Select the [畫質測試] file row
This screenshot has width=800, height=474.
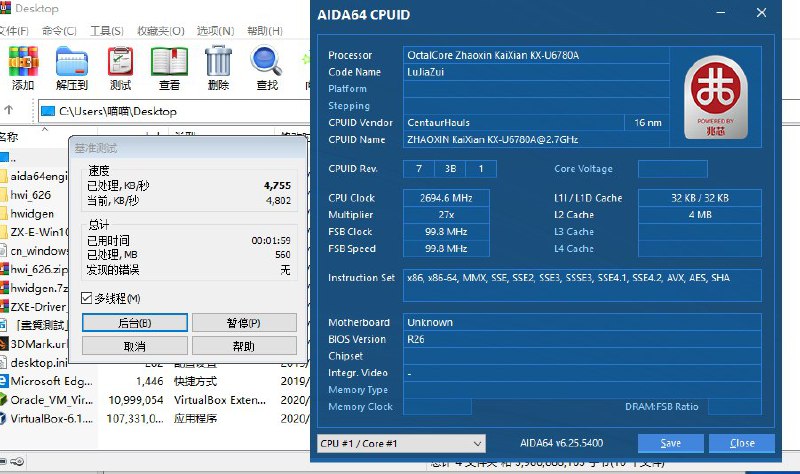(x=34, y=325)
